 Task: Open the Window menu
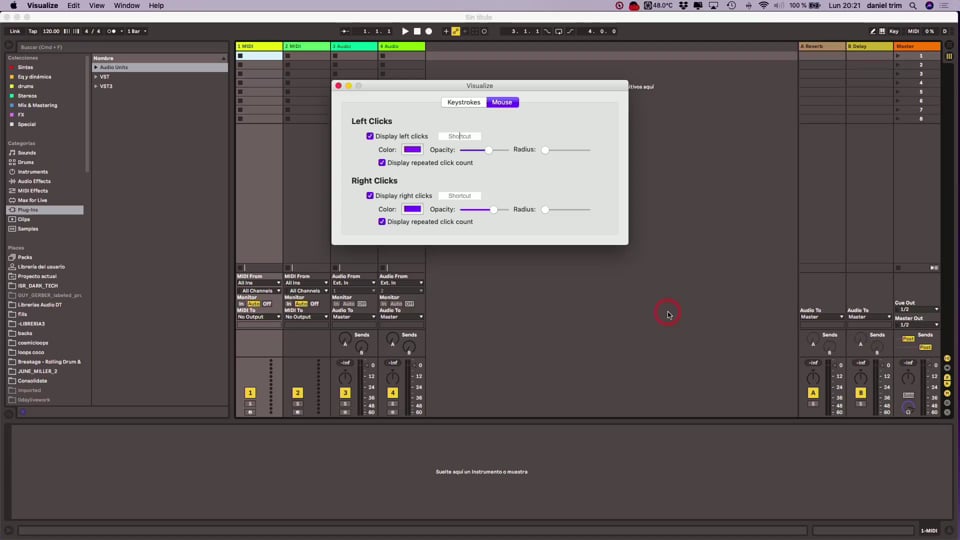coord(127,6)
